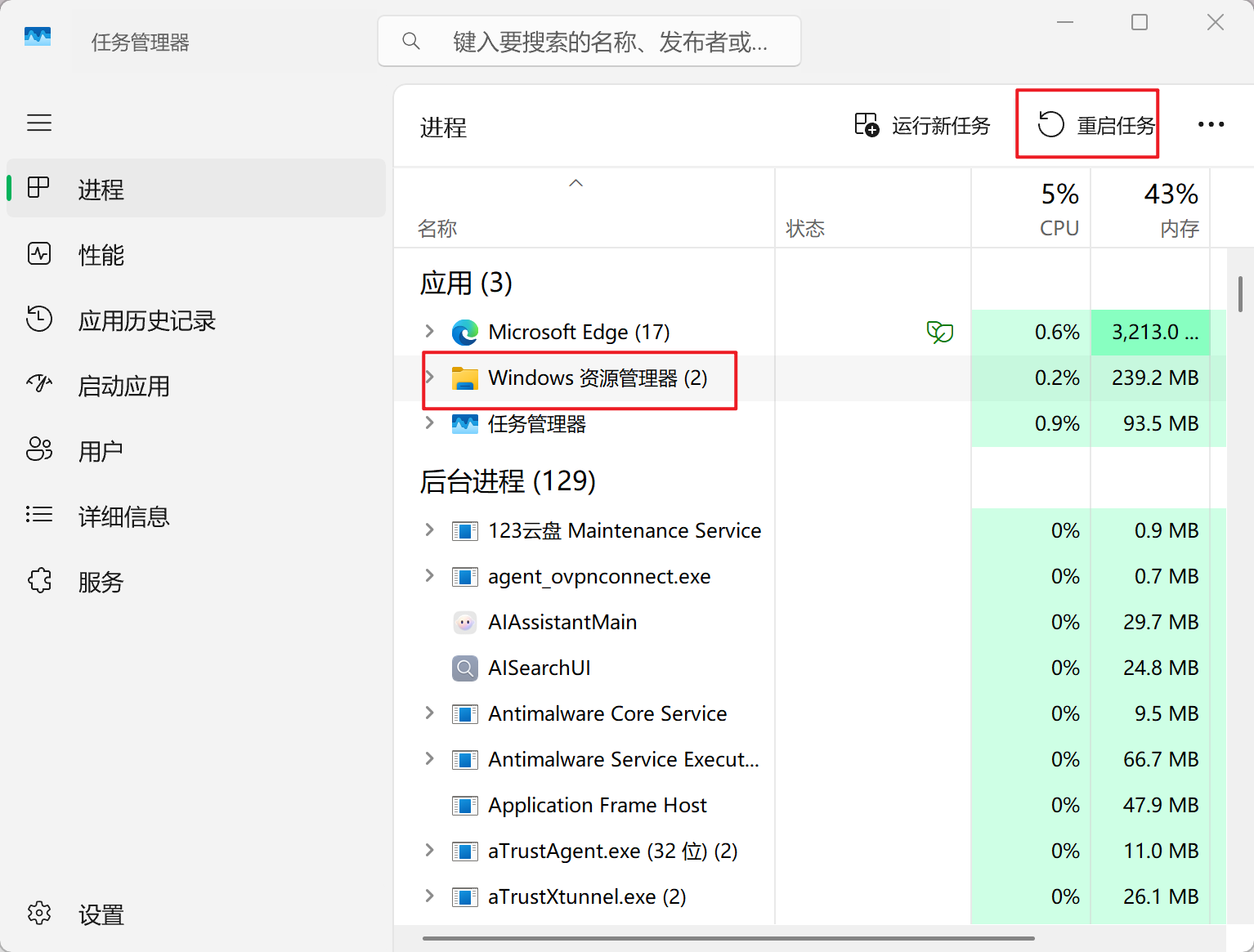
Task: Click the 239.2 MB memory value
Action: [x=1155, y=378]
